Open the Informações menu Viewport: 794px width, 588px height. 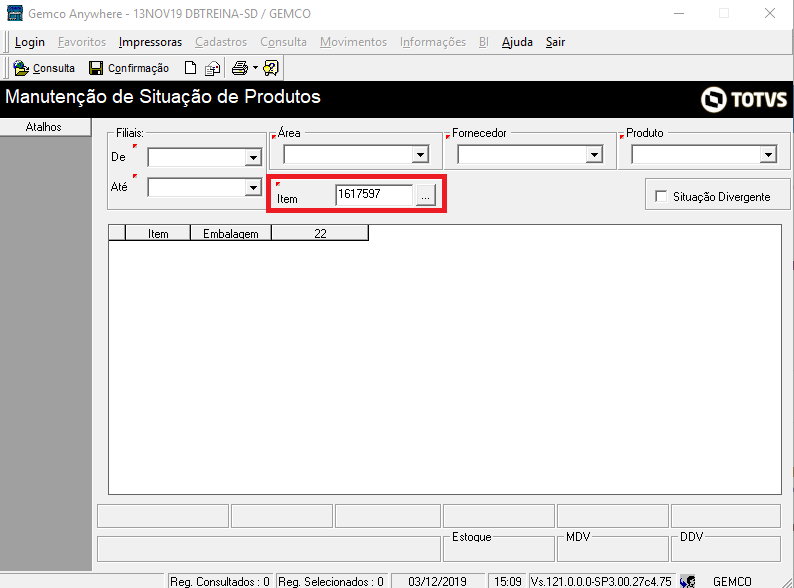coord(432,42)
